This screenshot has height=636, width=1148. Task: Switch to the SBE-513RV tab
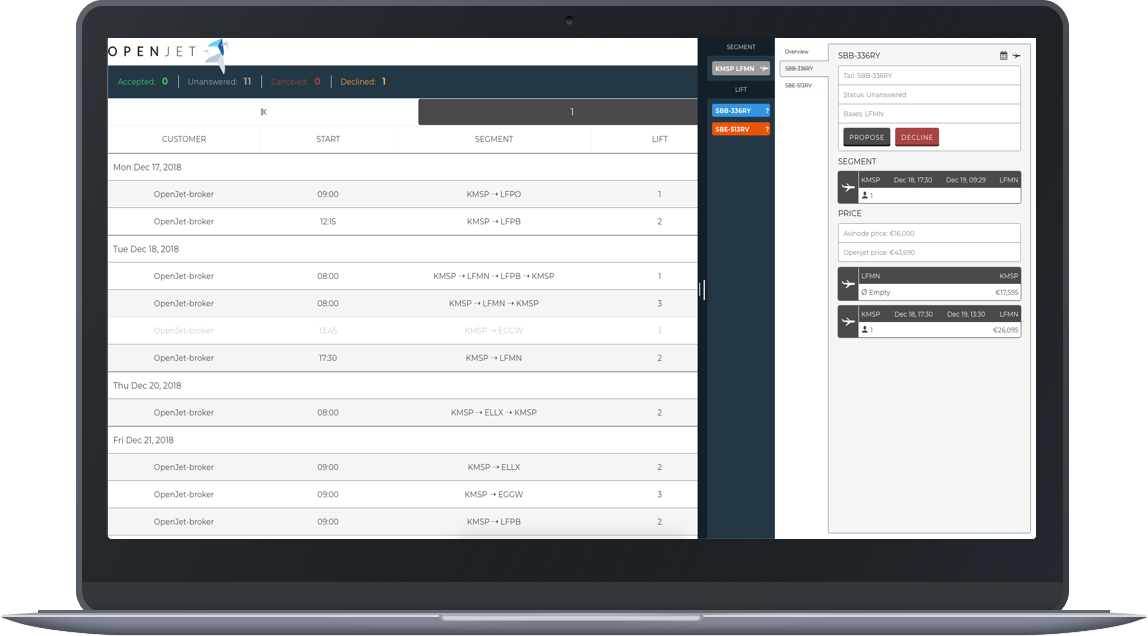coord(798,85)
